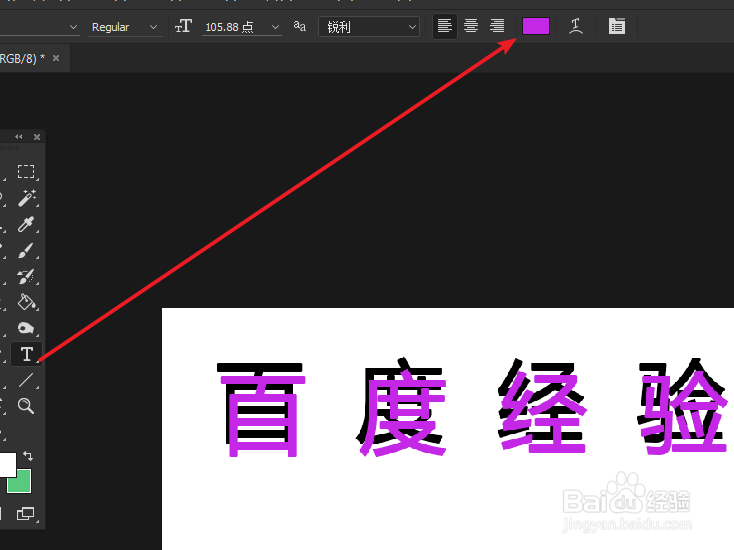Expand the font size dropdown arrow
The width and height of the screenshot is (734, 550).
pos(275,27)
